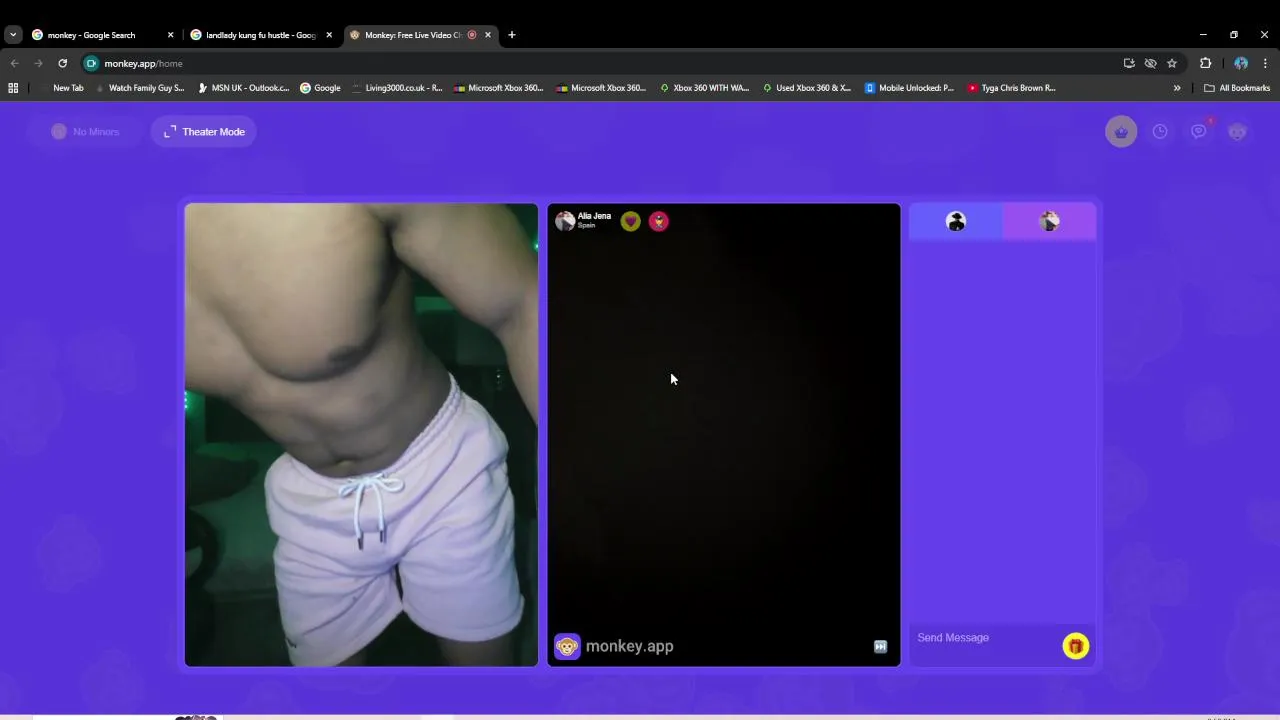The height and width of the screenshot is (720, 1280).
Task: Click the recording indicator on the Monkey tab
Action: 472,35
